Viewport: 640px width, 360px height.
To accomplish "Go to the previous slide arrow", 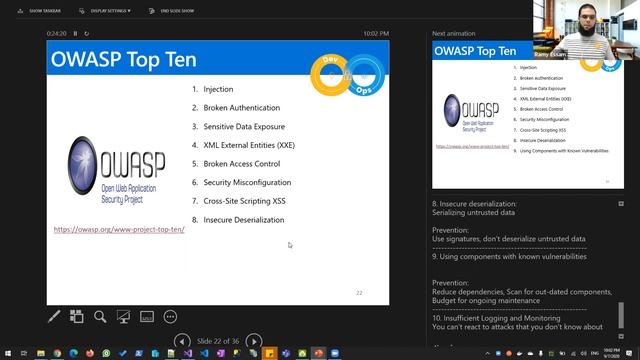I will [182, 341].
